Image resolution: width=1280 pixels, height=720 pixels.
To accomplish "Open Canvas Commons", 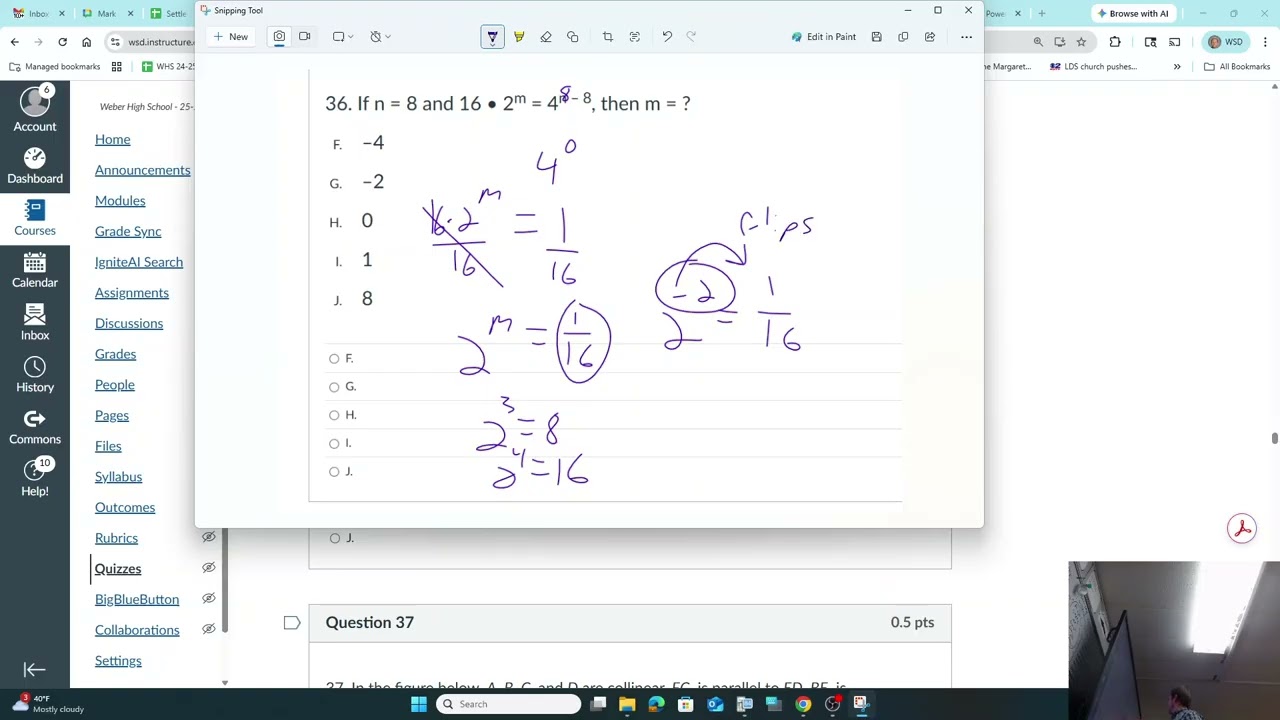I will coord(35,426).
